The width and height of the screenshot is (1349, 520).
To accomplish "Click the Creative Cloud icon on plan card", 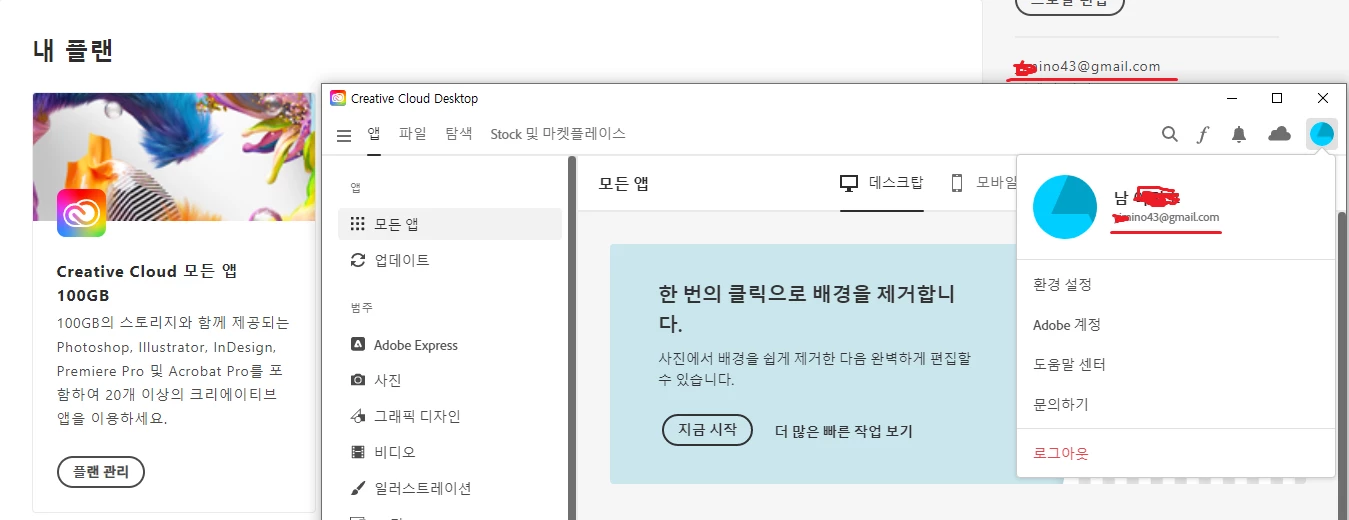I will click(x=81, y=212).
